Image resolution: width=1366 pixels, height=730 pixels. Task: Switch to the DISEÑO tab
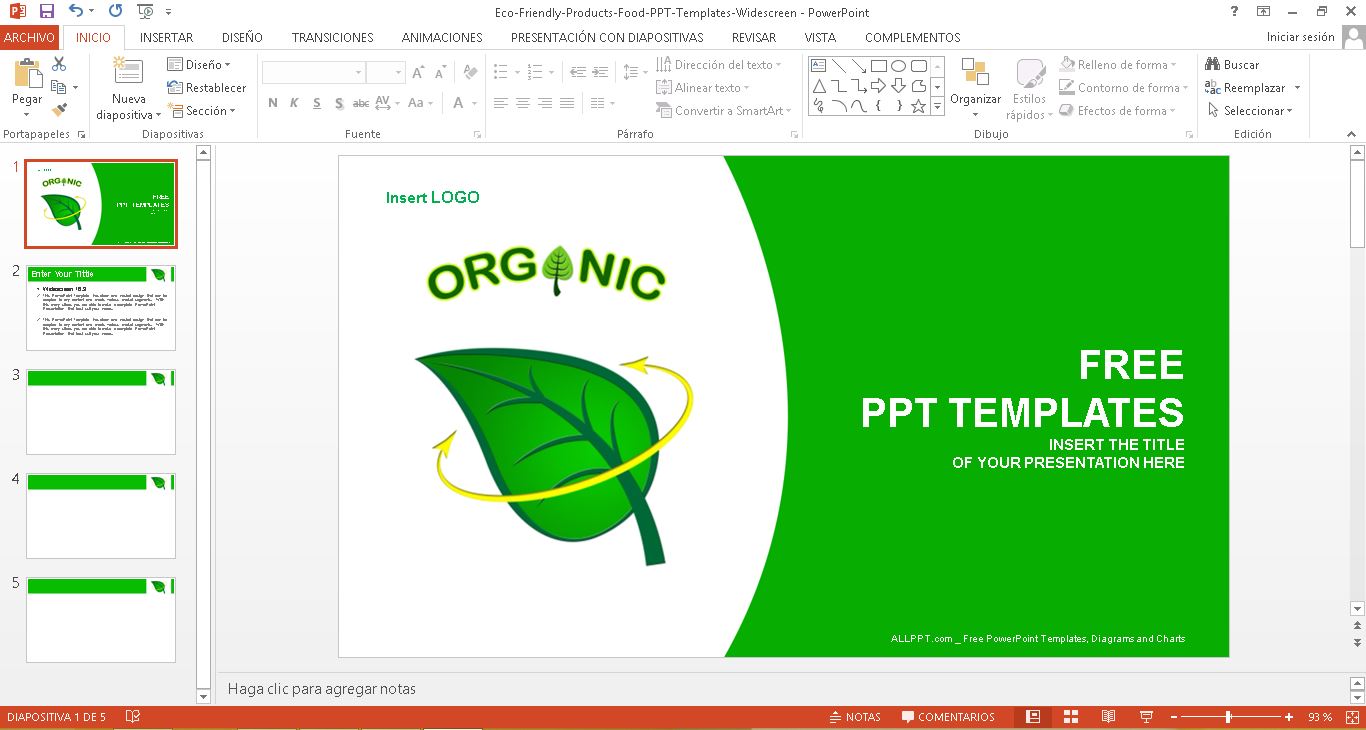point(242,37)
